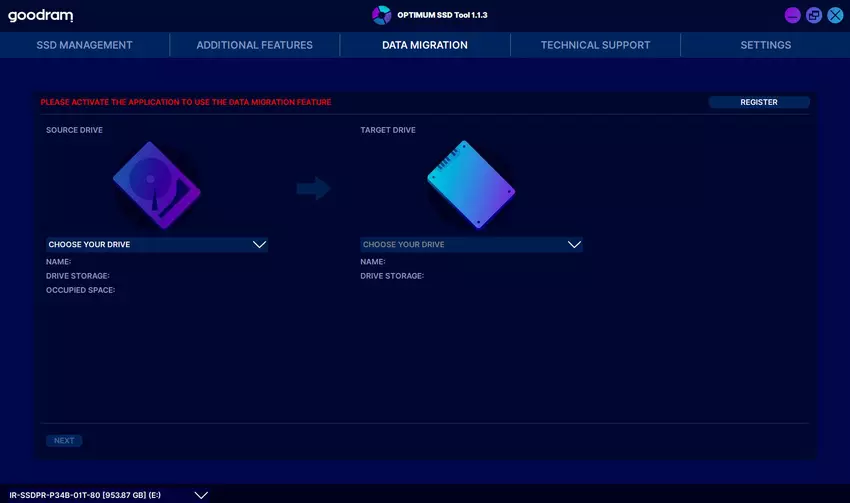The image size is (850, 503).
Task: Go to the Technical Support tab
Action: 595,45
